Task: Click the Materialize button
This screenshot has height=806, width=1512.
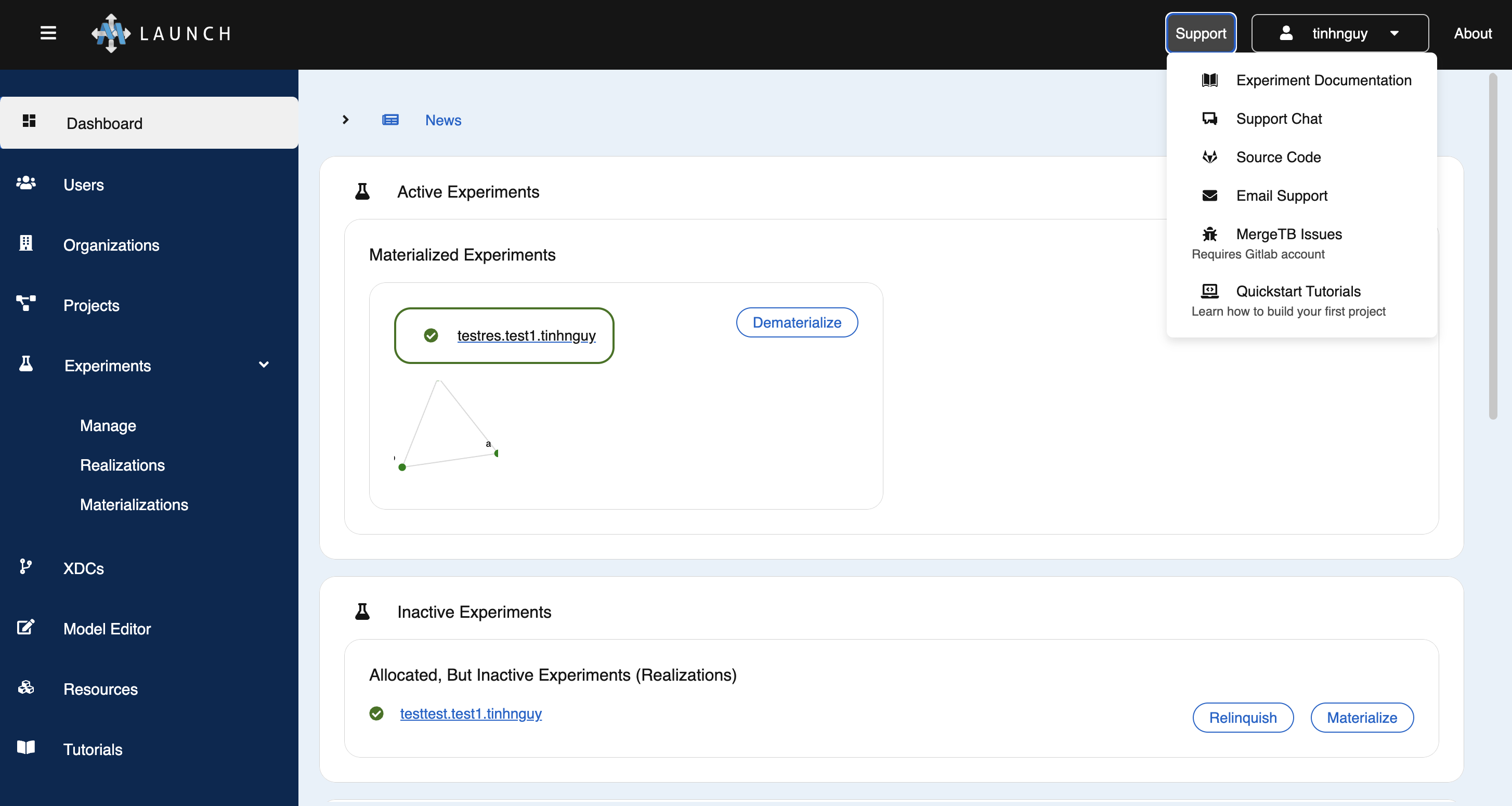Action: tap(1361, 718)
